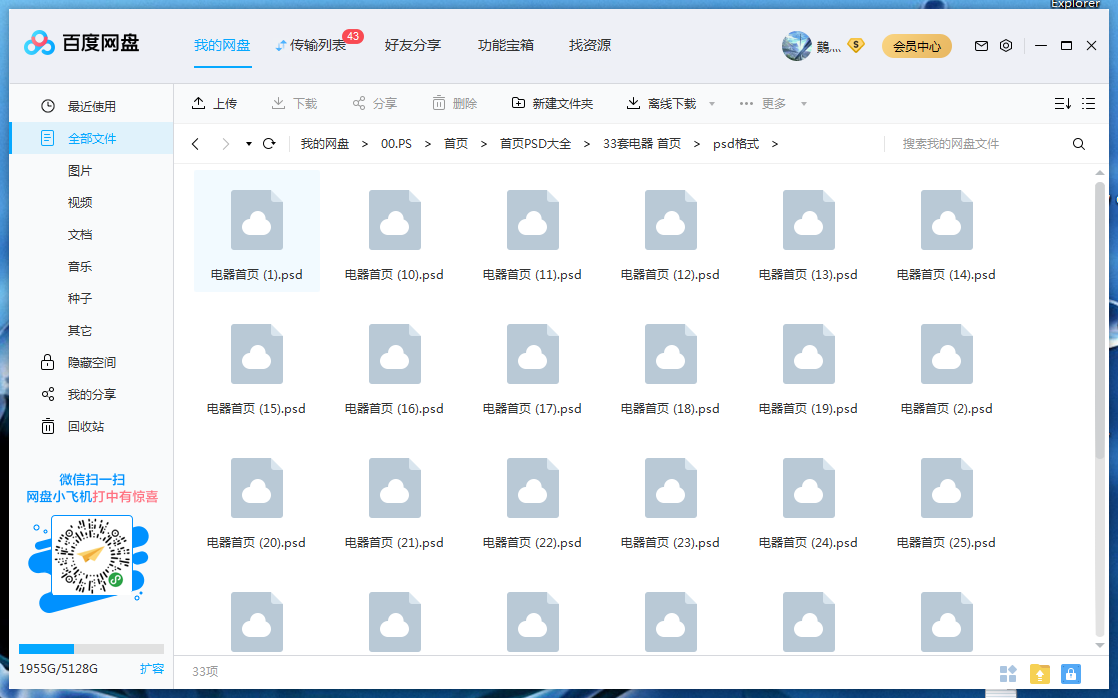Image resolution: width=1118 pixels, height=698 pixels.
Task: Expand the 更多 dropdown arrow
Action: pos(804,104)
